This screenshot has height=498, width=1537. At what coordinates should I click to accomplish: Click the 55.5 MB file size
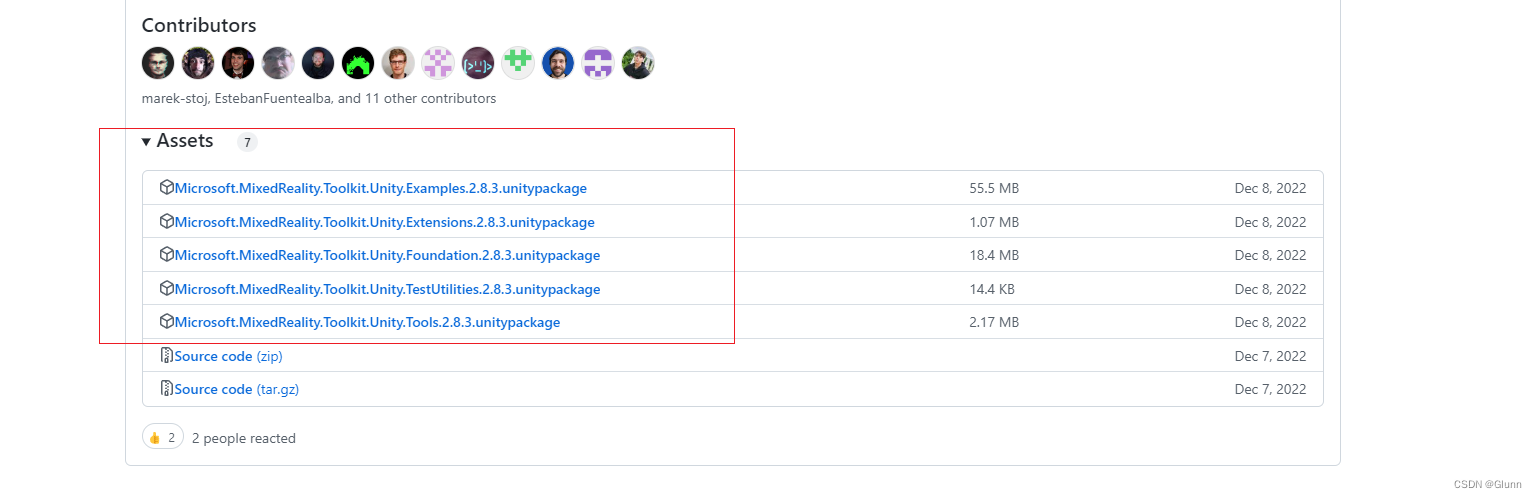[x=994, y=188]
